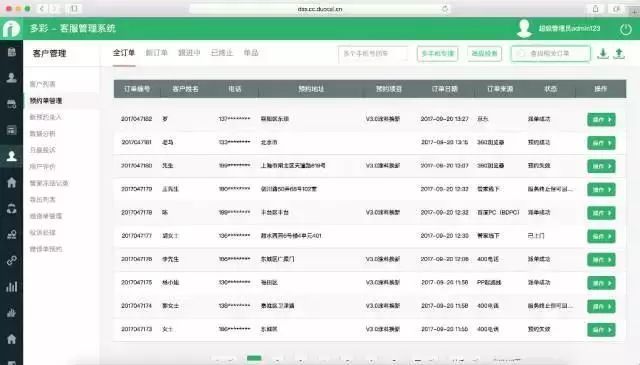Reload the page with the refresh icon
The image size is (640, 365).
coord(445,9)
